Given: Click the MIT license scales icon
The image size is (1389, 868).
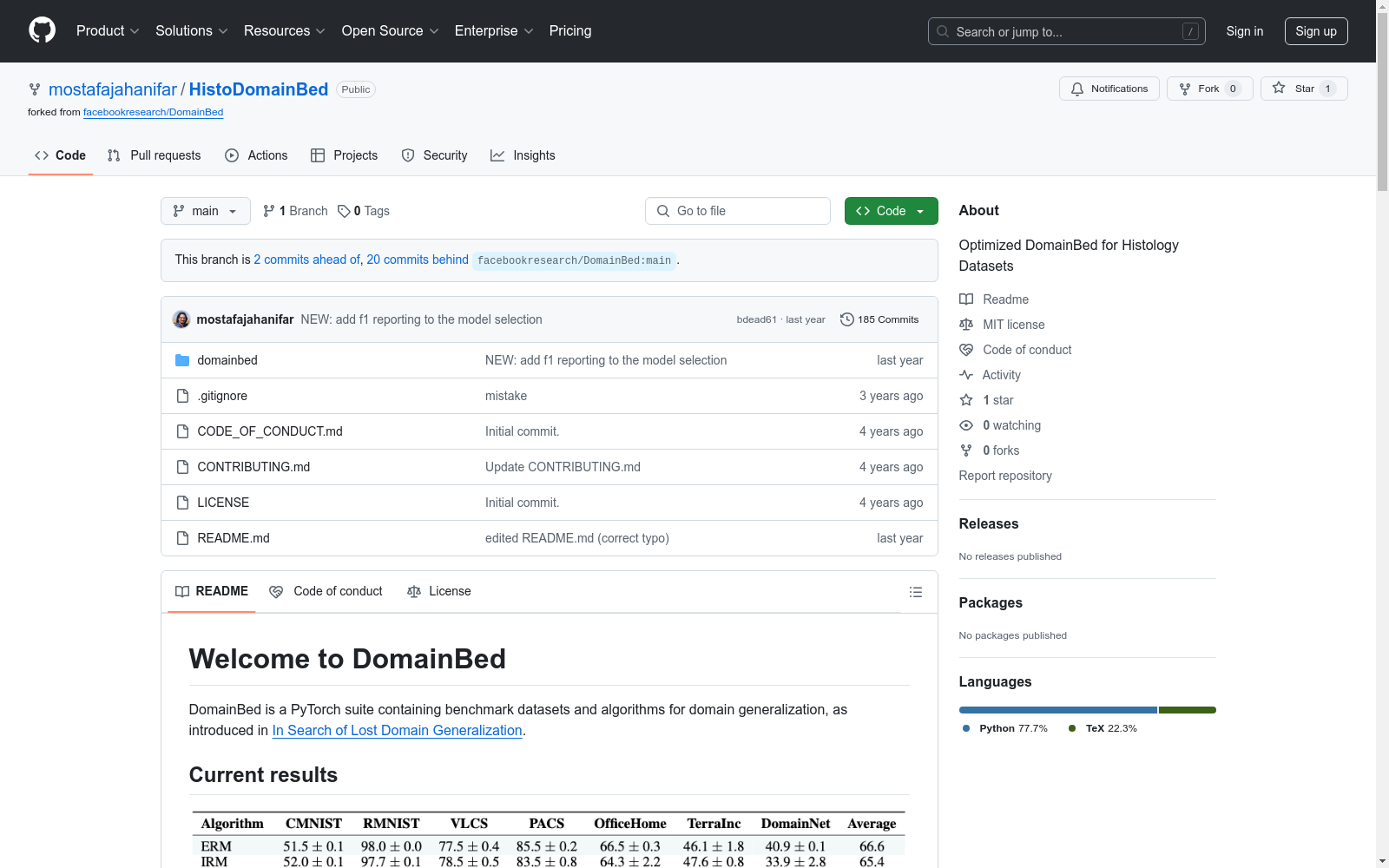Looking at the screenshot, I should (966, 325).
